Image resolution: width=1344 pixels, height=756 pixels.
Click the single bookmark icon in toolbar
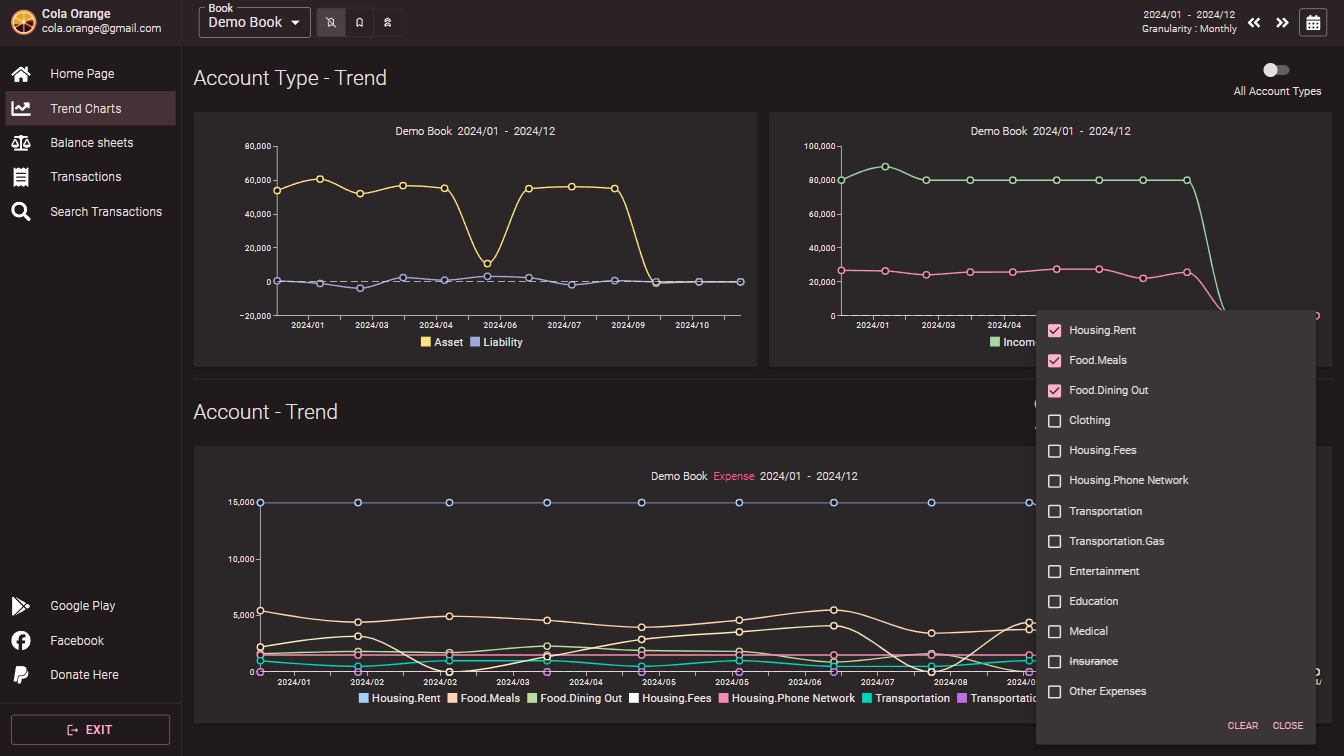pos(360,22)
